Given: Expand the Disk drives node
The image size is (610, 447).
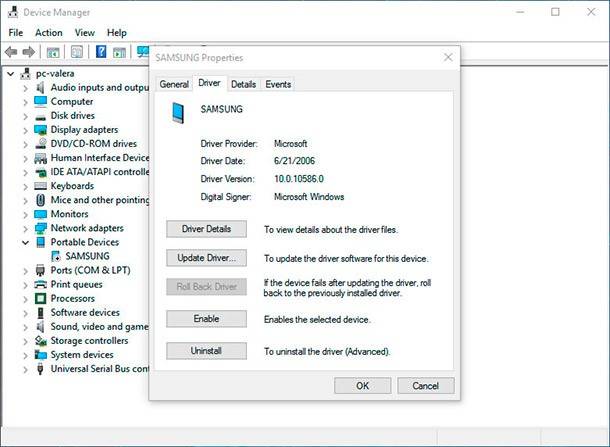Looking at the screenshot, I should click(x=25, y=116).
